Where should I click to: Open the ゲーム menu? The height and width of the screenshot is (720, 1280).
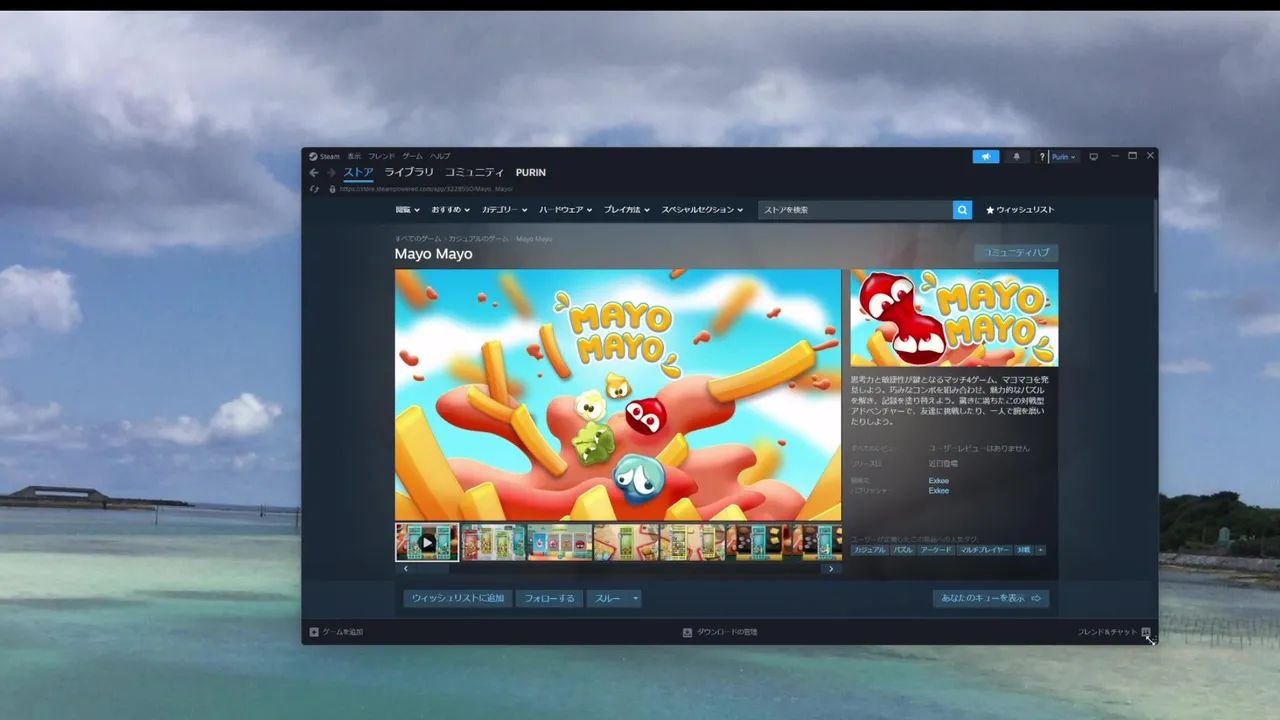coord(412,156)
